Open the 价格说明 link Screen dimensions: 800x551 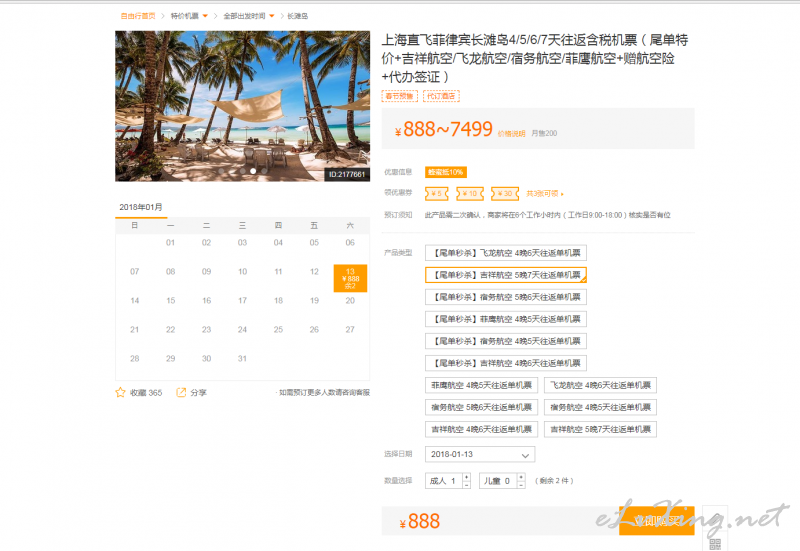tap(511, 134)
